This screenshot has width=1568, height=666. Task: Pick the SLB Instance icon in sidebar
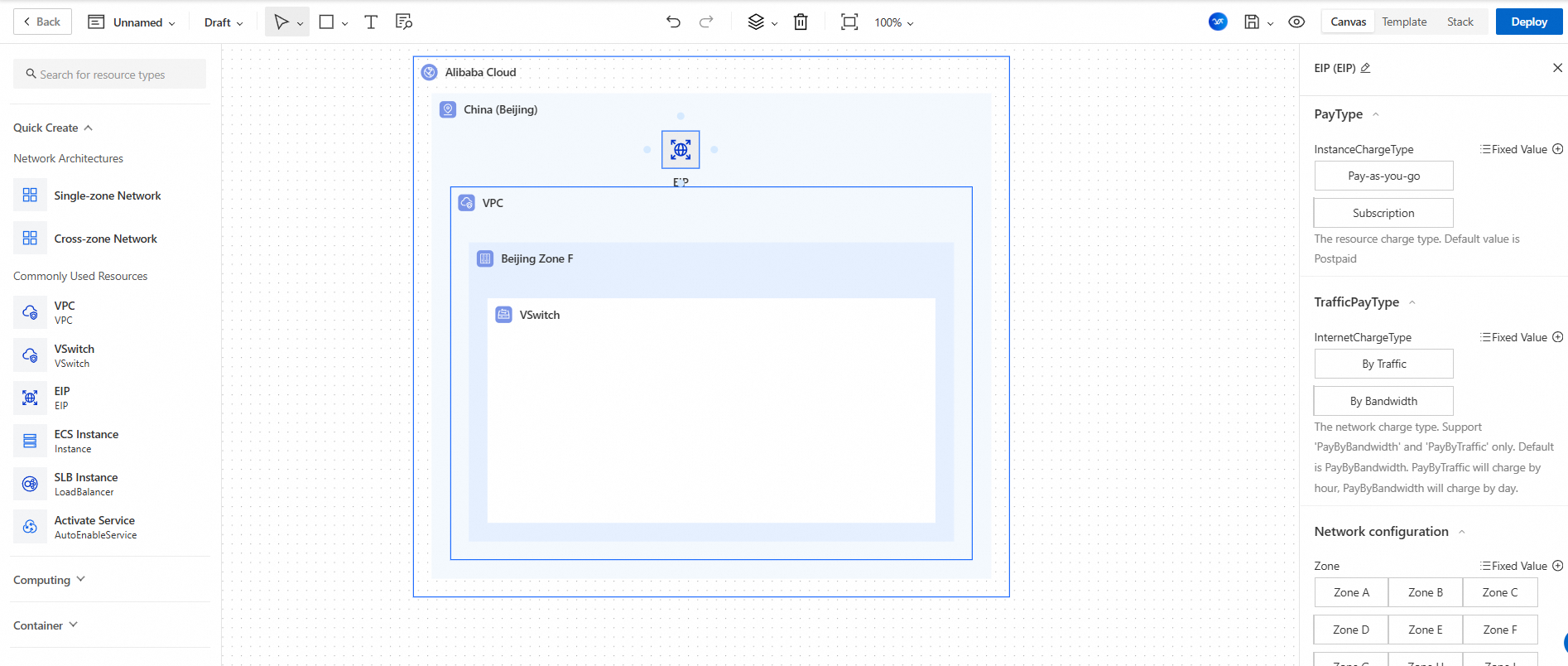(30, 484)
